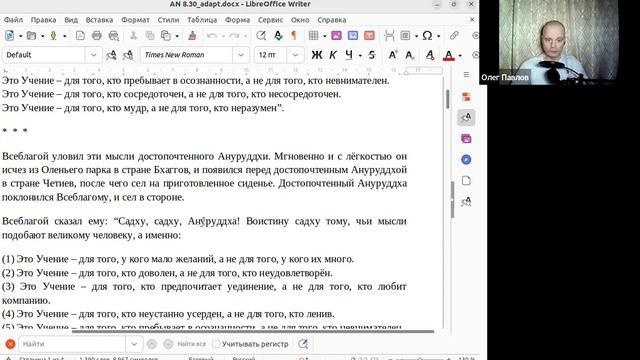Image resolution: width=640 pixels, height=360 pixels.
Task: Click the New Document icon
Action: 9,36
